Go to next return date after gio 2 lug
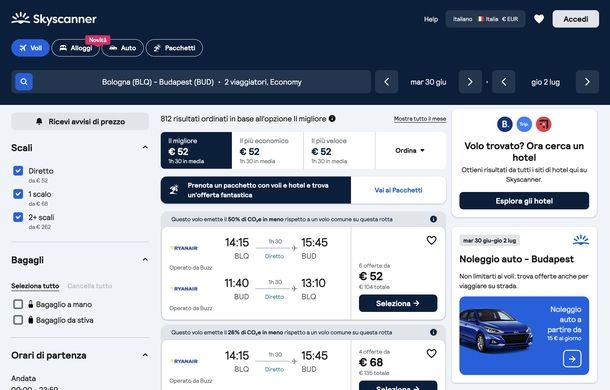The image size is (610, 390). point(587,82)
